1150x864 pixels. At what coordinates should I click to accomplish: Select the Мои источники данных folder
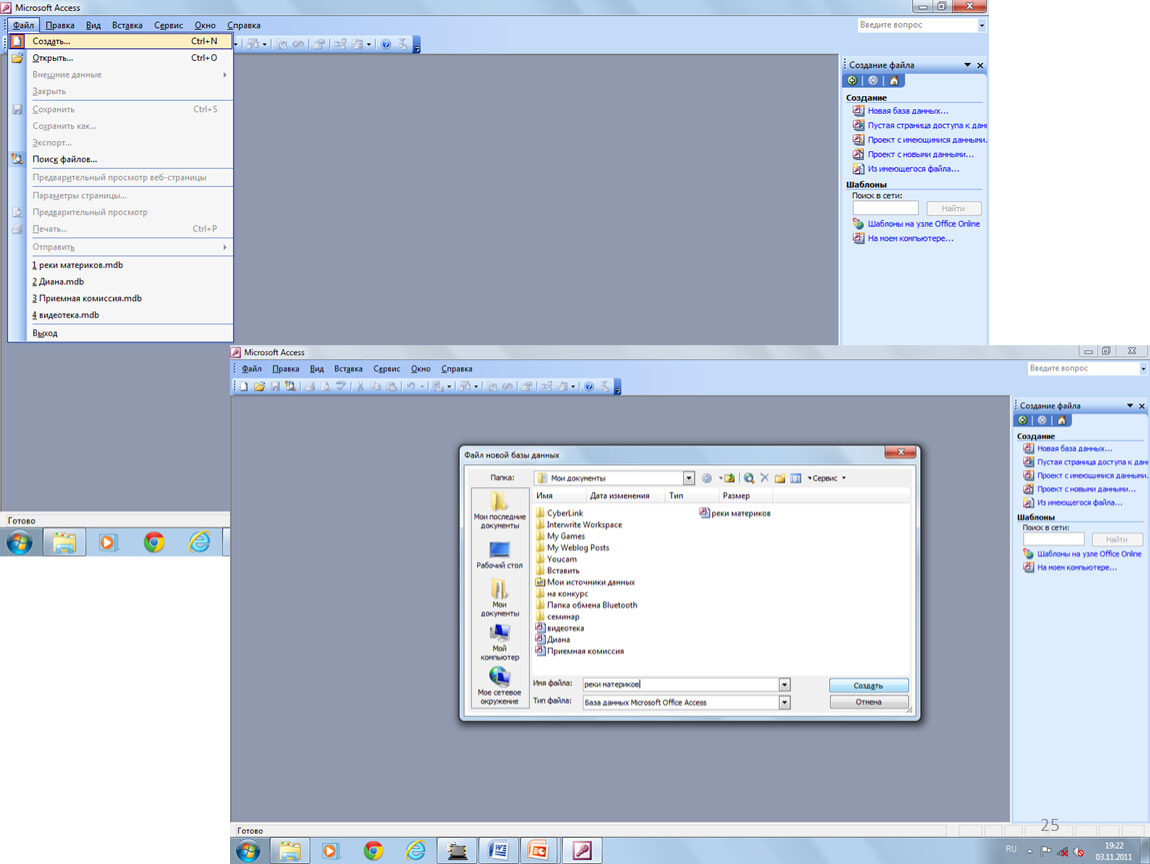[x=585, y=582]
